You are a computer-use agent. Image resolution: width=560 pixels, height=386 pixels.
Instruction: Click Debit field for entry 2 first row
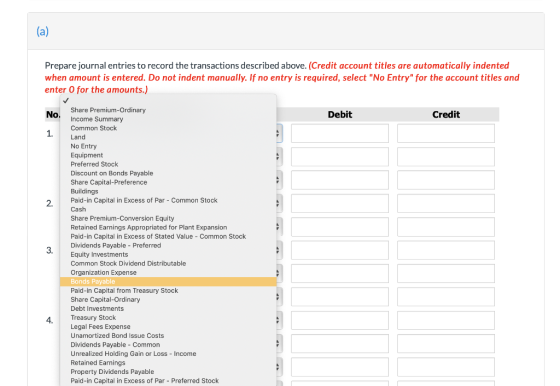(x=340, y=204)
